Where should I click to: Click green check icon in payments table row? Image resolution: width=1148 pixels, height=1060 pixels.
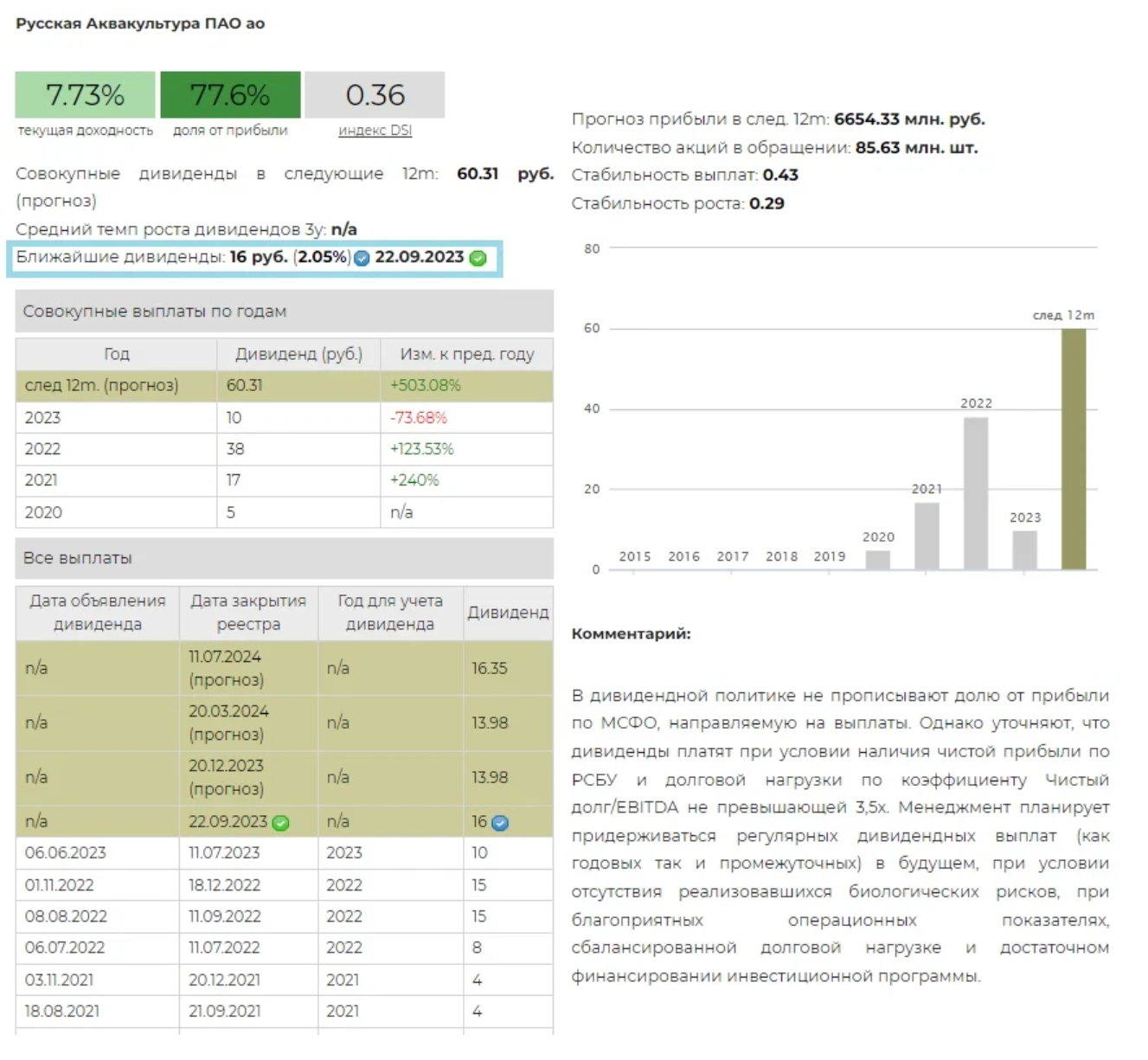click(280, 823)
